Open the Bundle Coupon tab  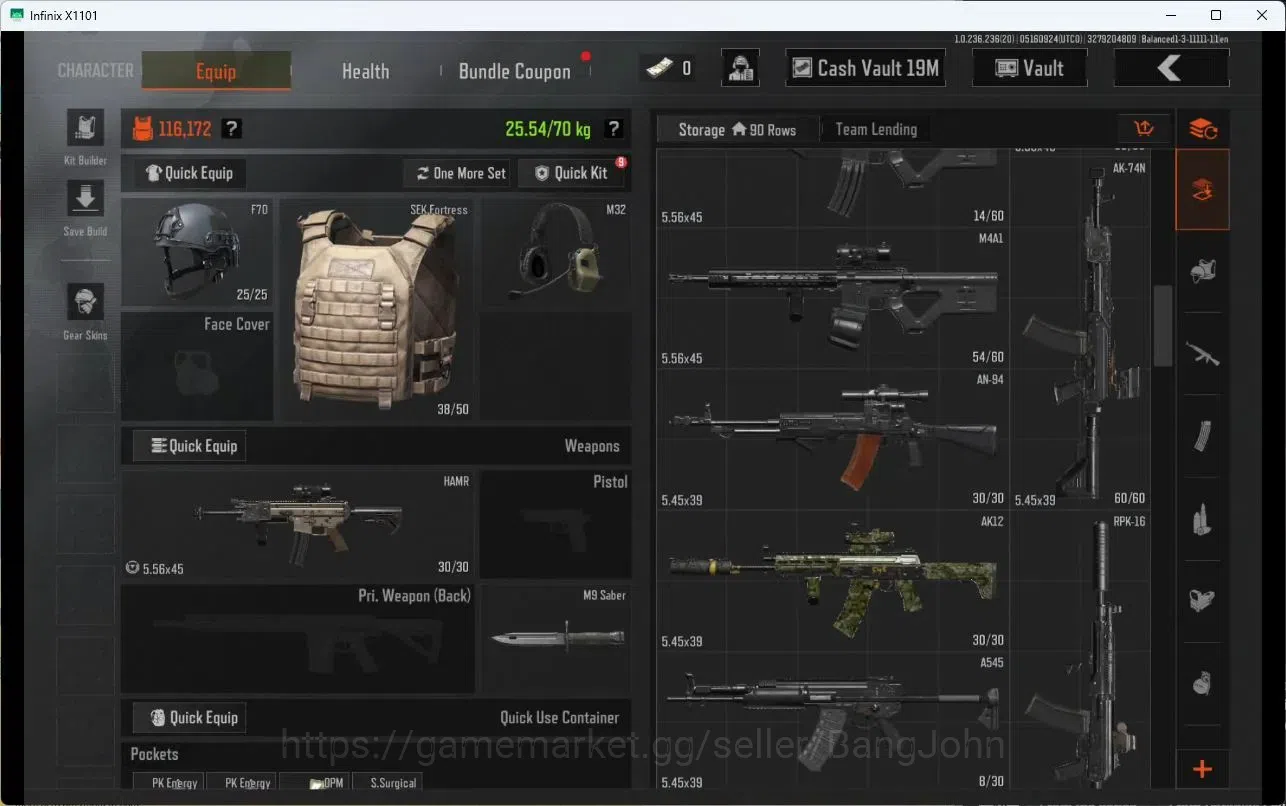(514, 71)
